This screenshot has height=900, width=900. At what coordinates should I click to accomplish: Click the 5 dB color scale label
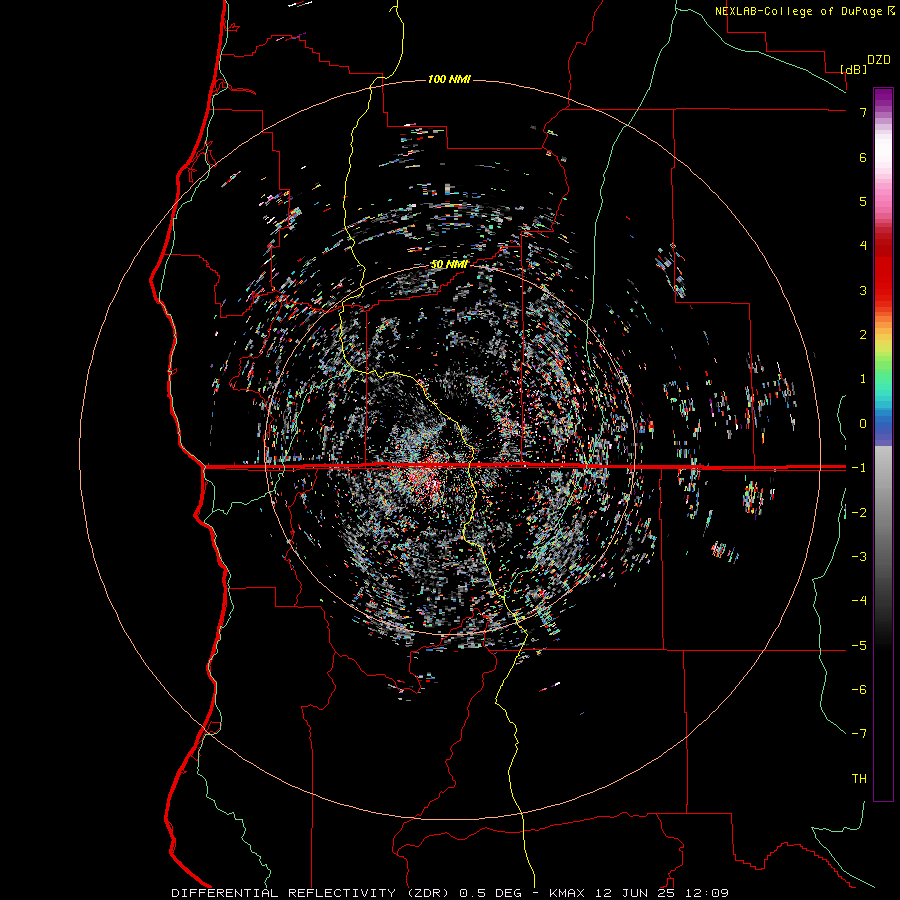pos(863,201)
